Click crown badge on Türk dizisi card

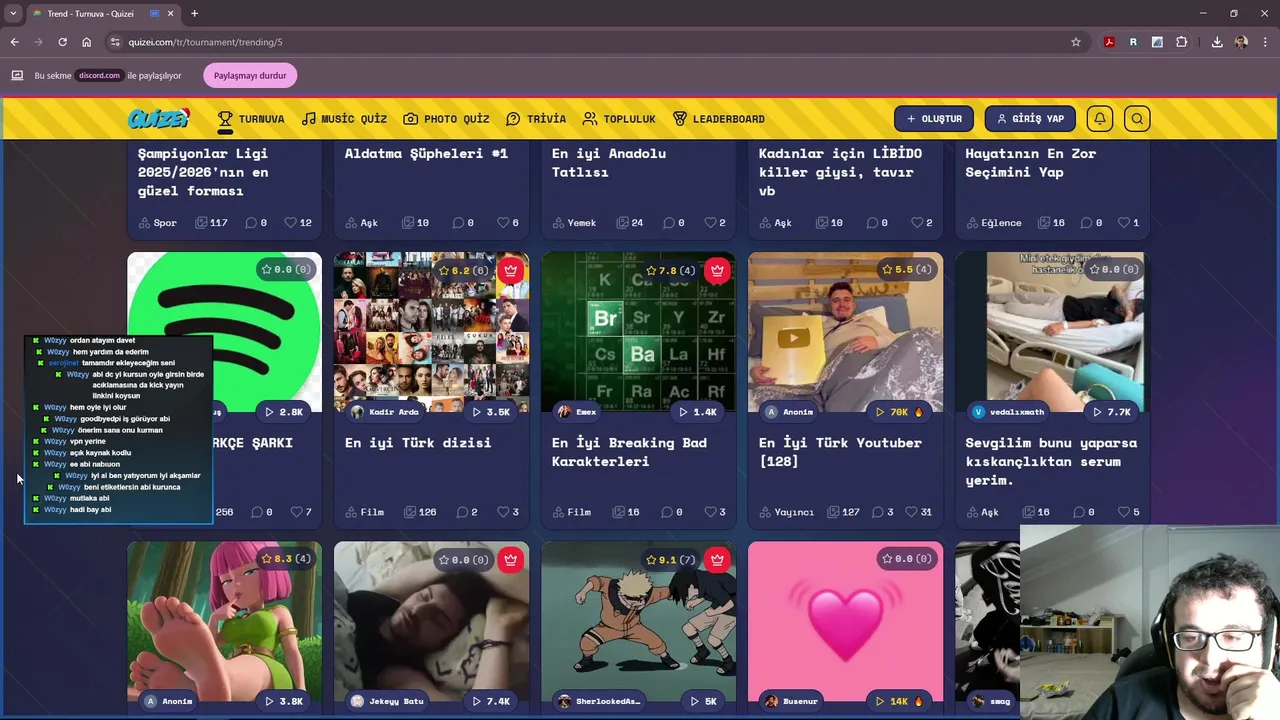pyautogui.click(x=511, y=270)
